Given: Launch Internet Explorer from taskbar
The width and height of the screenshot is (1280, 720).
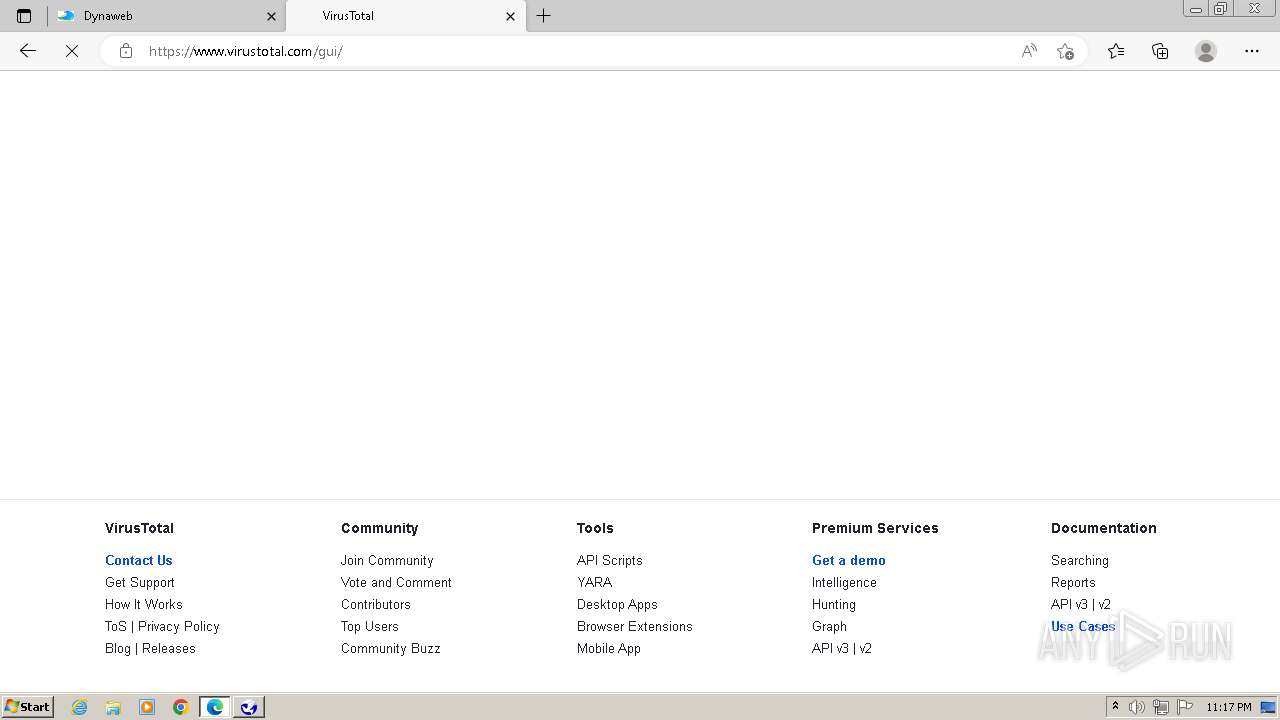Looking at the screenshot, I should click(x=80, y=707).
